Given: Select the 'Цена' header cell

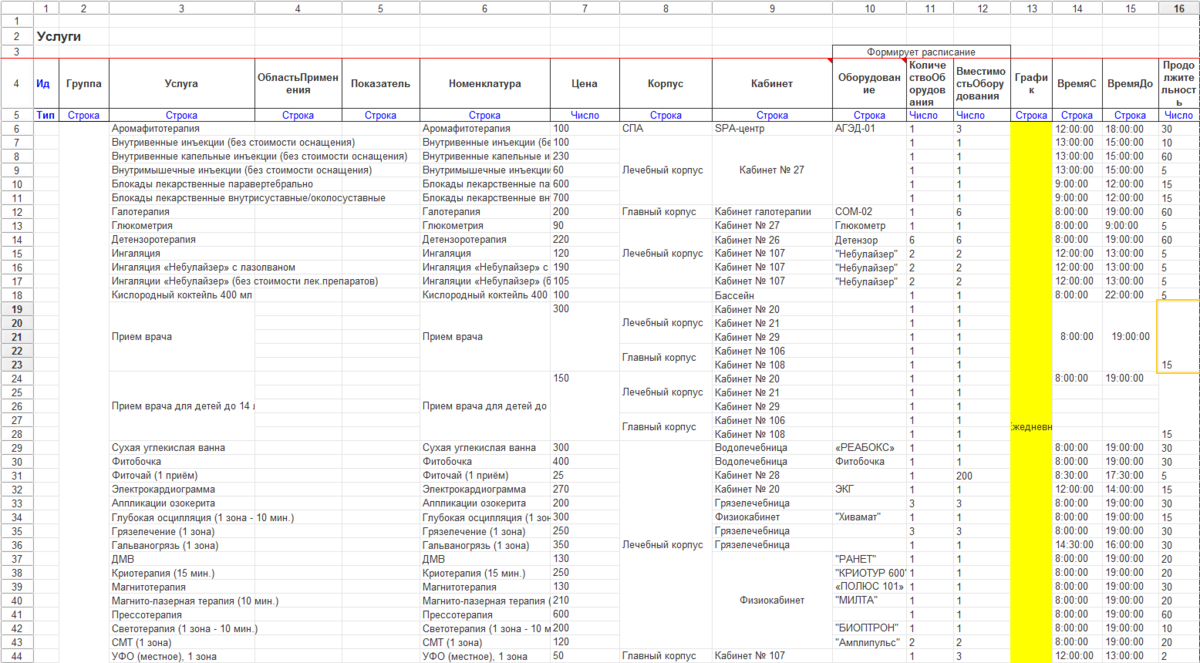Looking at the screenshot, I should tap(585, 84).
